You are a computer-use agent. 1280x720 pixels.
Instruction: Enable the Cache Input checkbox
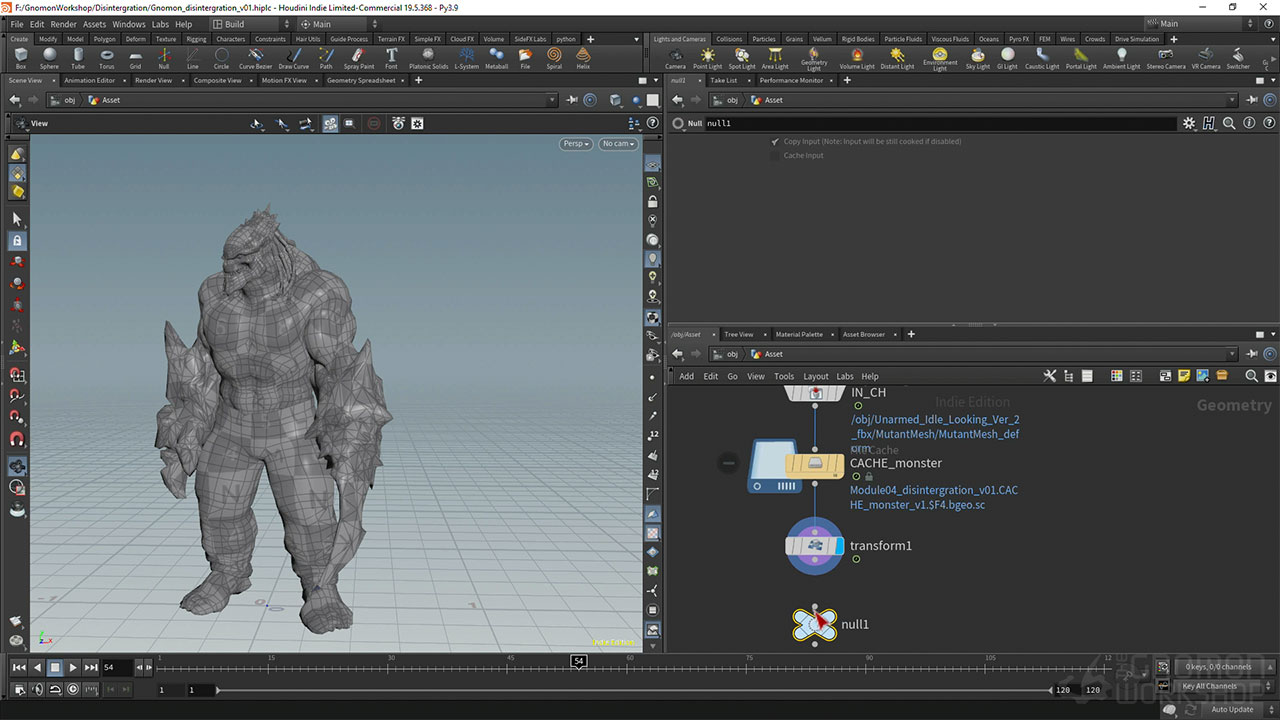click(x=775, y=156)
